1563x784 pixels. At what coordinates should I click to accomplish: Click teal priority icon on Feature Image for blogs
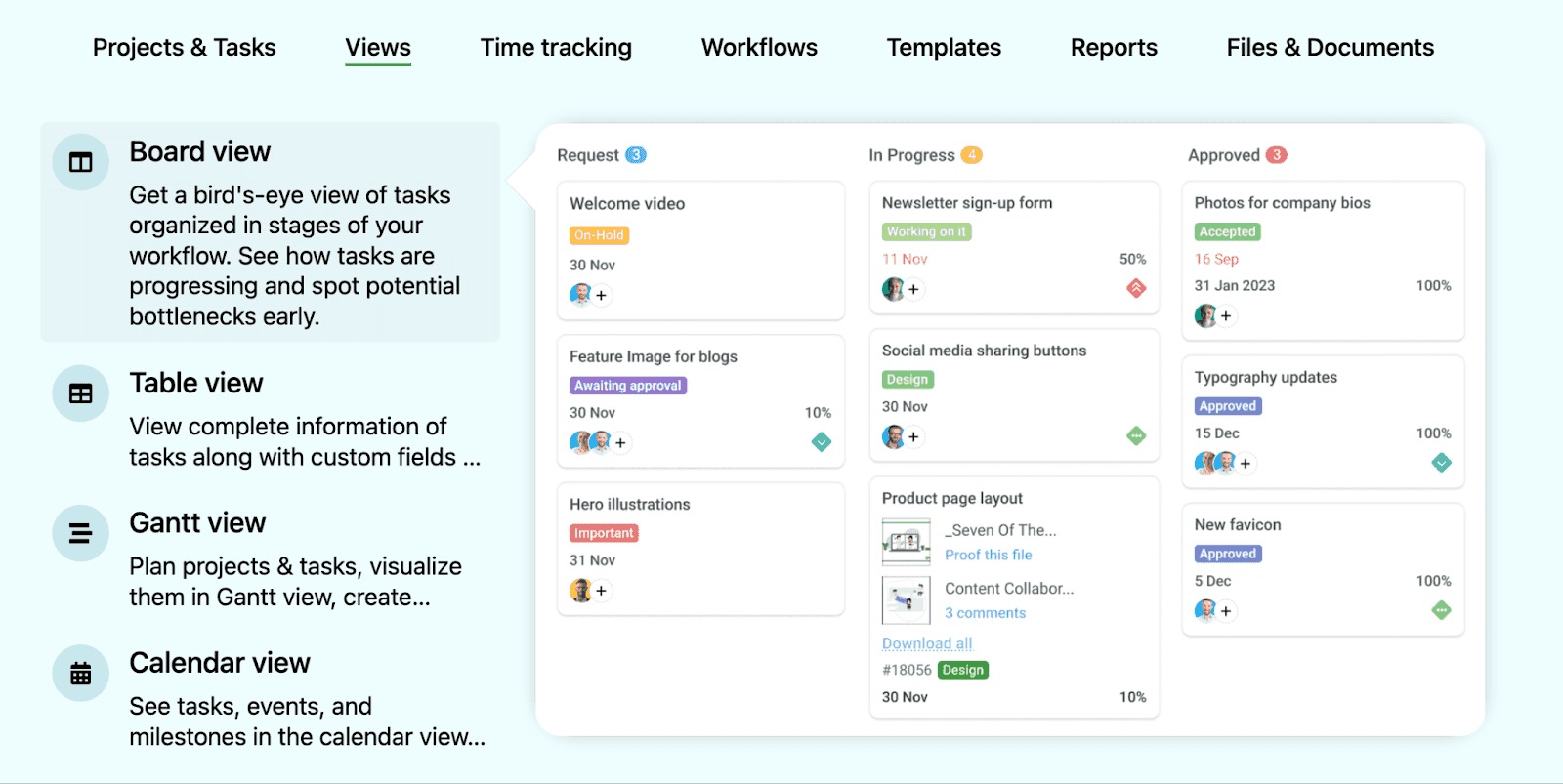[x=822, y=442]
